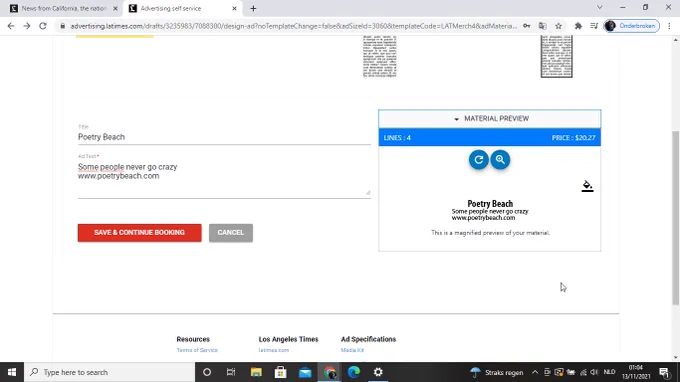Switch to News from California tab

[x=64, y=9]
